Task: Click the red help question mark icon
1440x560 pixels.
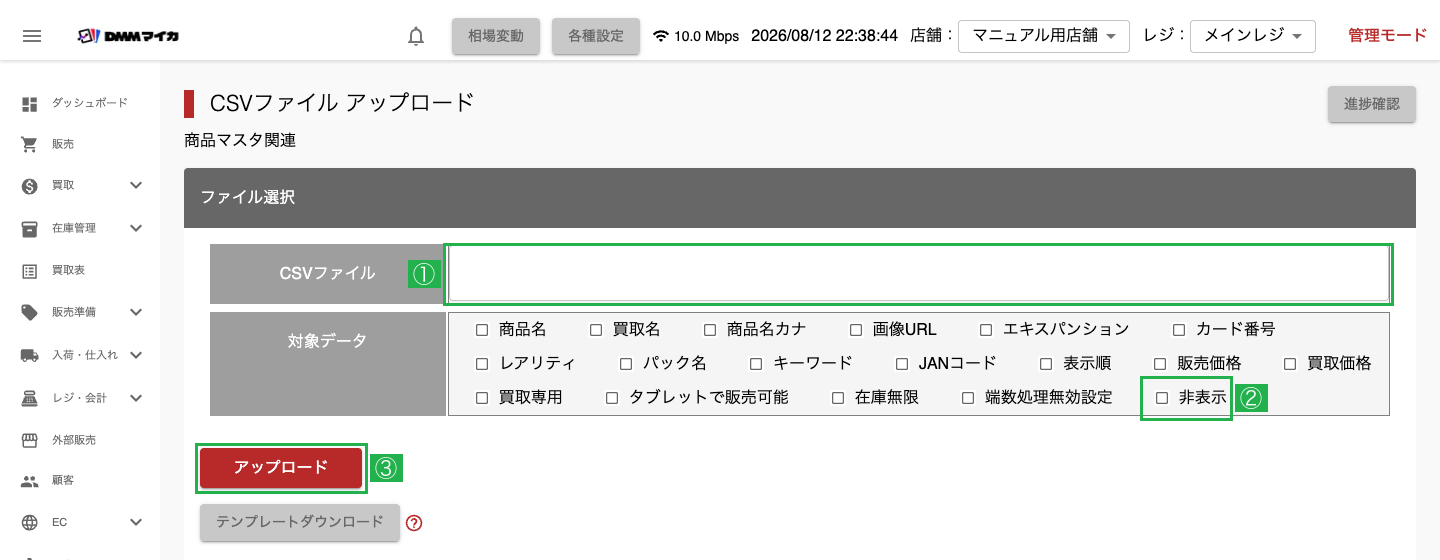Action: (x=414, y=522)
